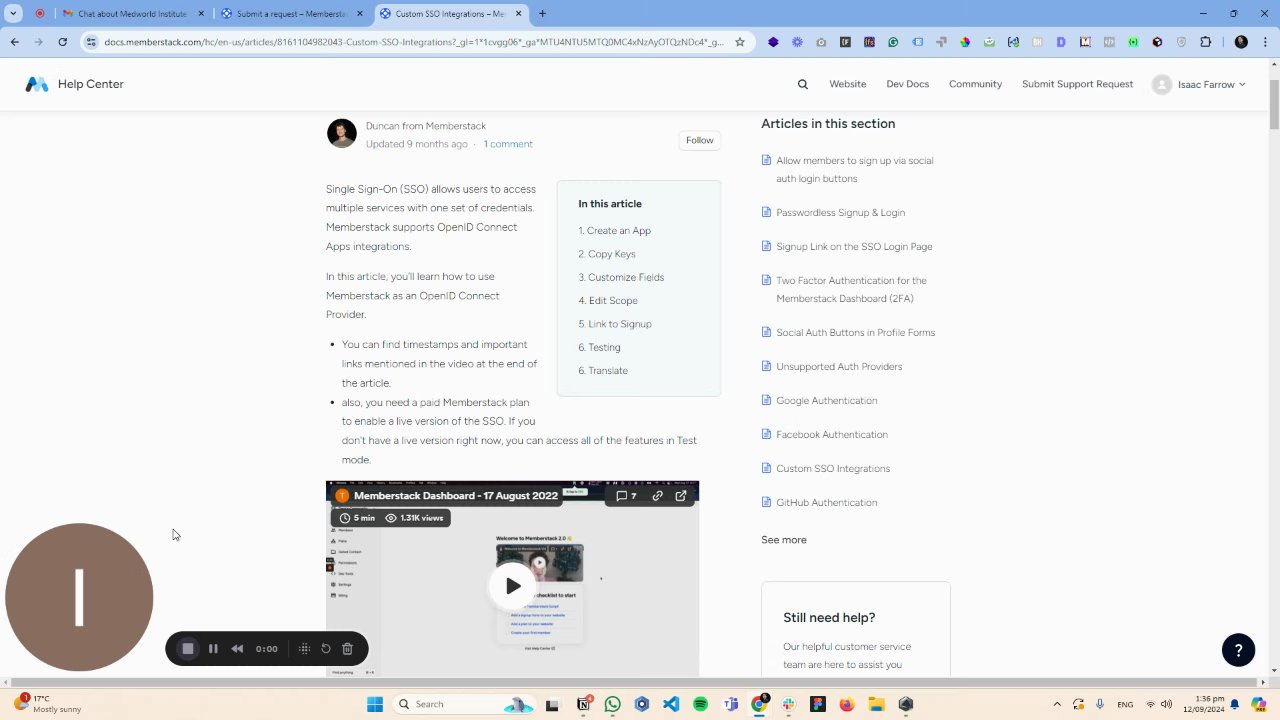The height and width of the screenshot is (720, 1280).
Task: Jump to 6. Translate section
Action: point(603,371)
